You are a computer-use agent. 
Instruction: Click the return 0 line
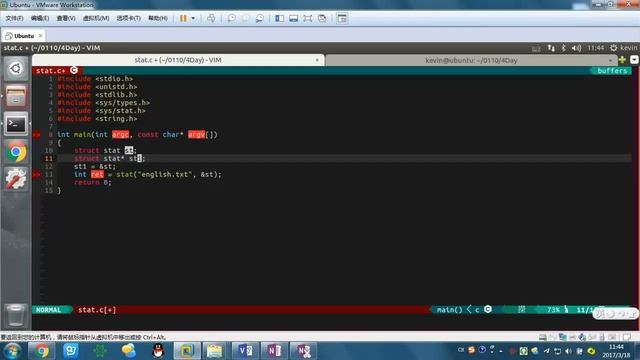click(93, 182)
